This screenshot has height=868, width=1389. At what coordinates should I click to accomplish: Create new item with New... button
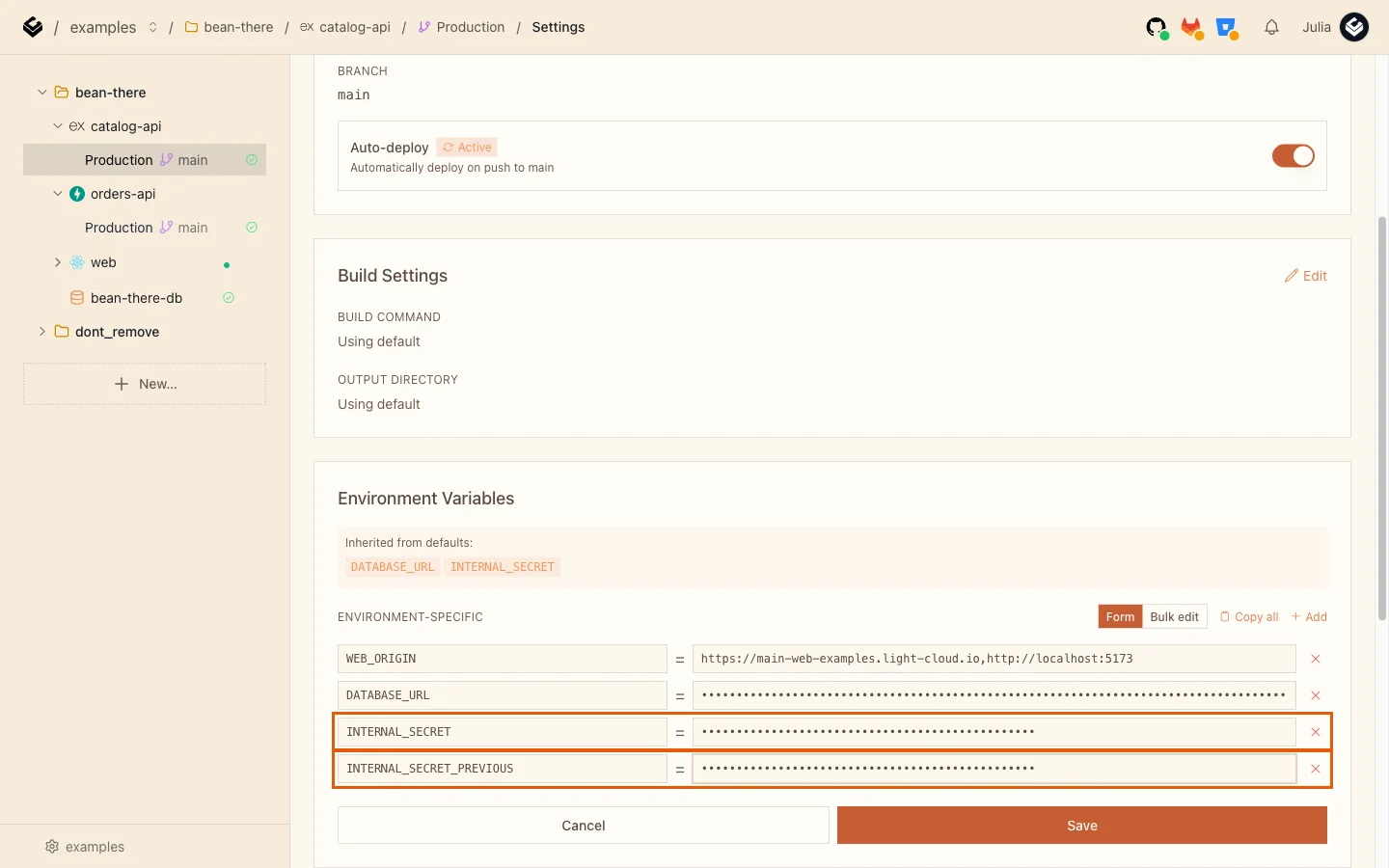tap(145, 384)
